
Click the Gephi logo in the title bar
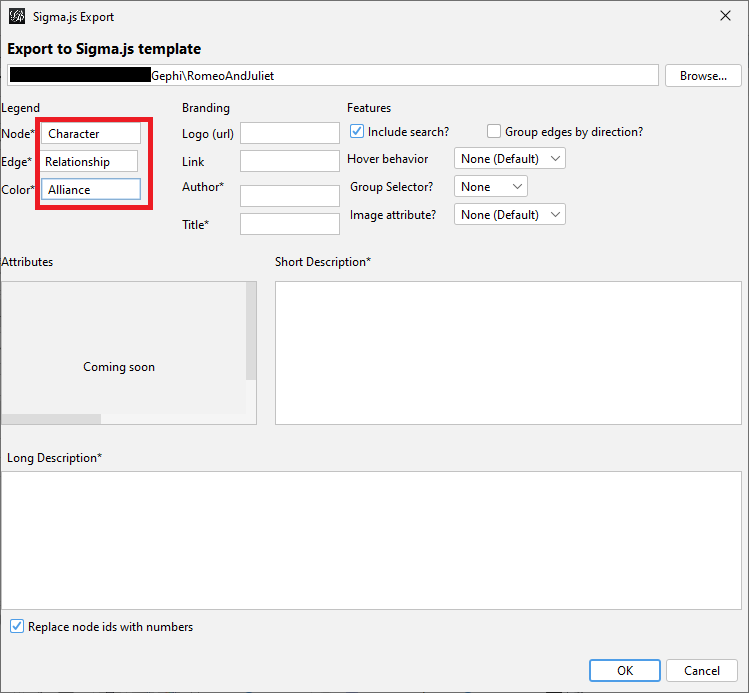coord(17,16)
